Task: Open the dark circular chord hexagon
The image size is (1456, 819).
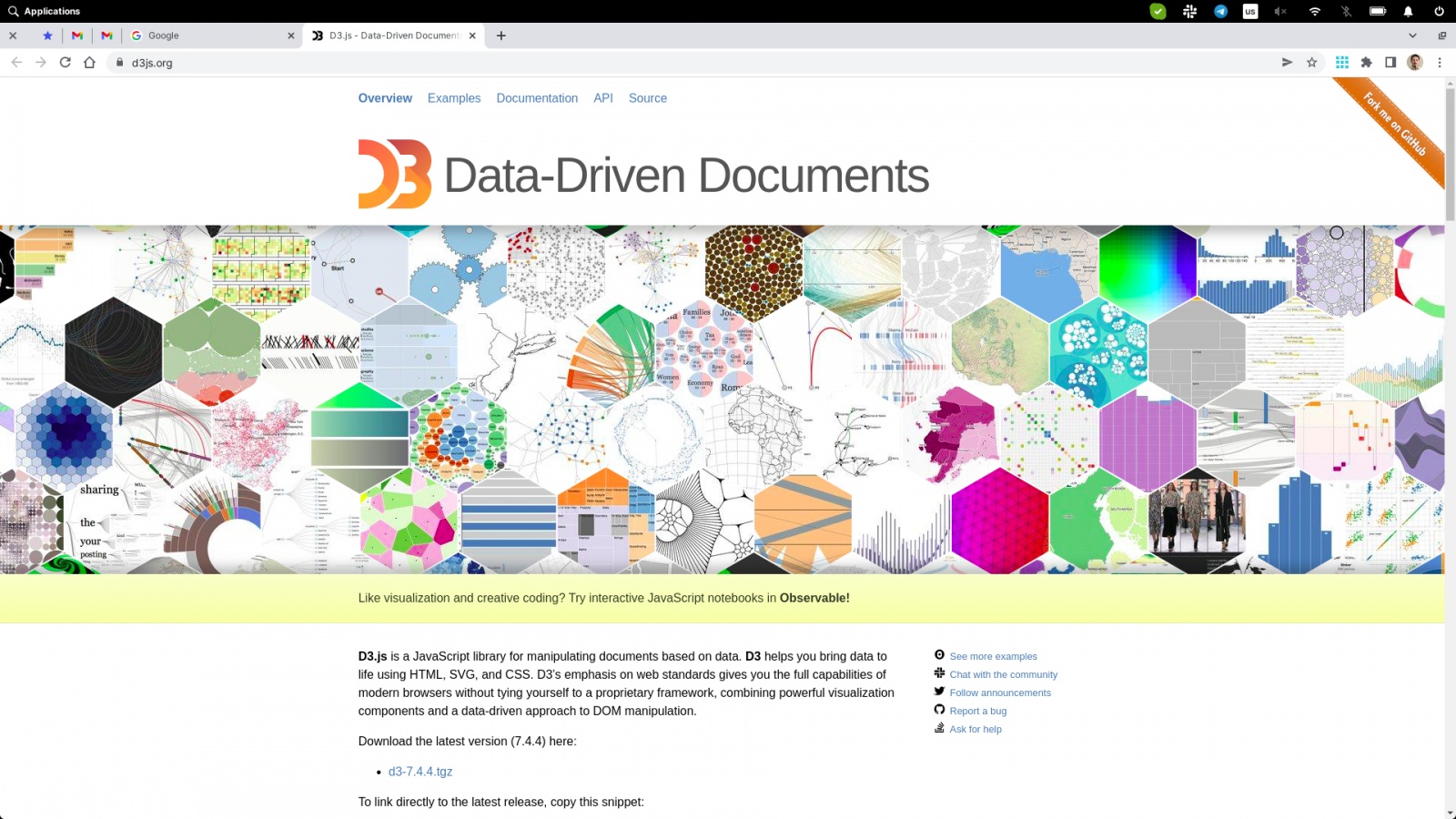Action: 114,353
